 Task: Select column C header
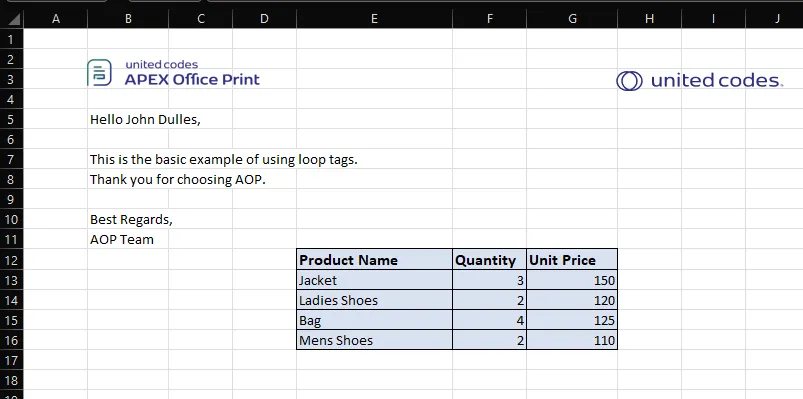pos(201,19)
